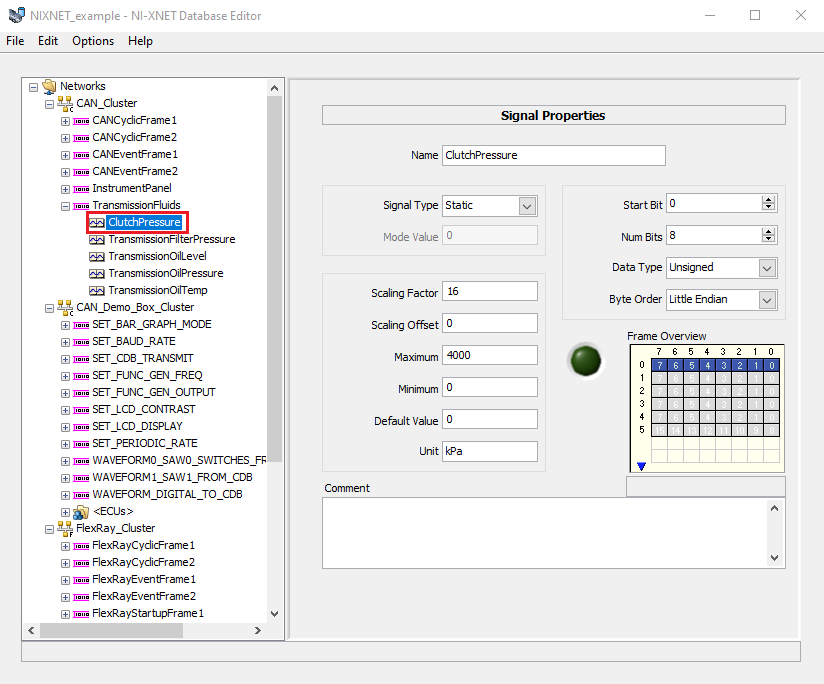Open the Signal Type dropdown
The height and width of the screenshot is (684, 824).
(527, 206)
